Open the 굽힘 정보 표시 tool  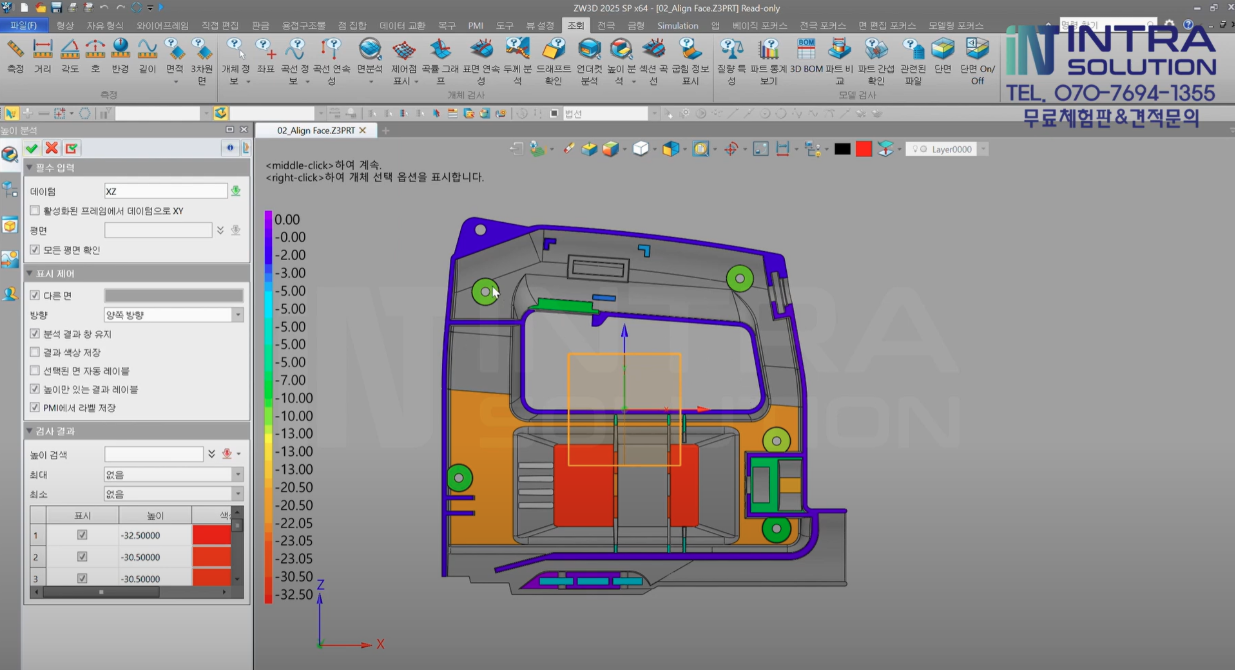(x=690, y=60)
